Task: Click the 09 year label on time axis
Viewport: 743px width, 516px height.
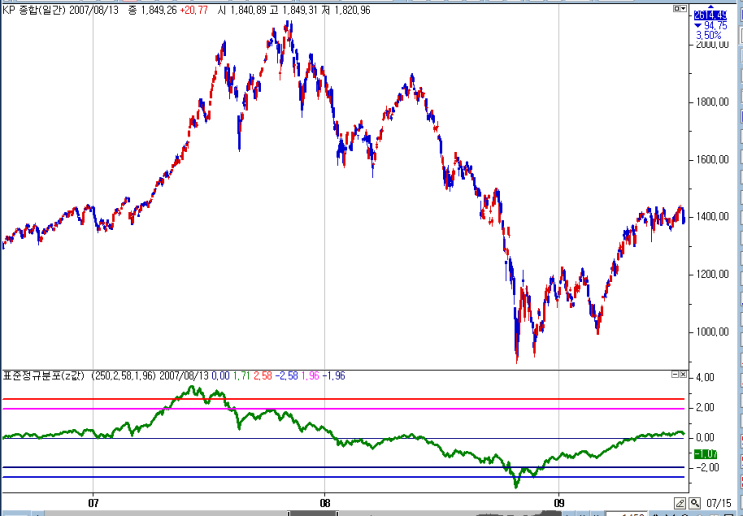Action: tap(559, 502)
